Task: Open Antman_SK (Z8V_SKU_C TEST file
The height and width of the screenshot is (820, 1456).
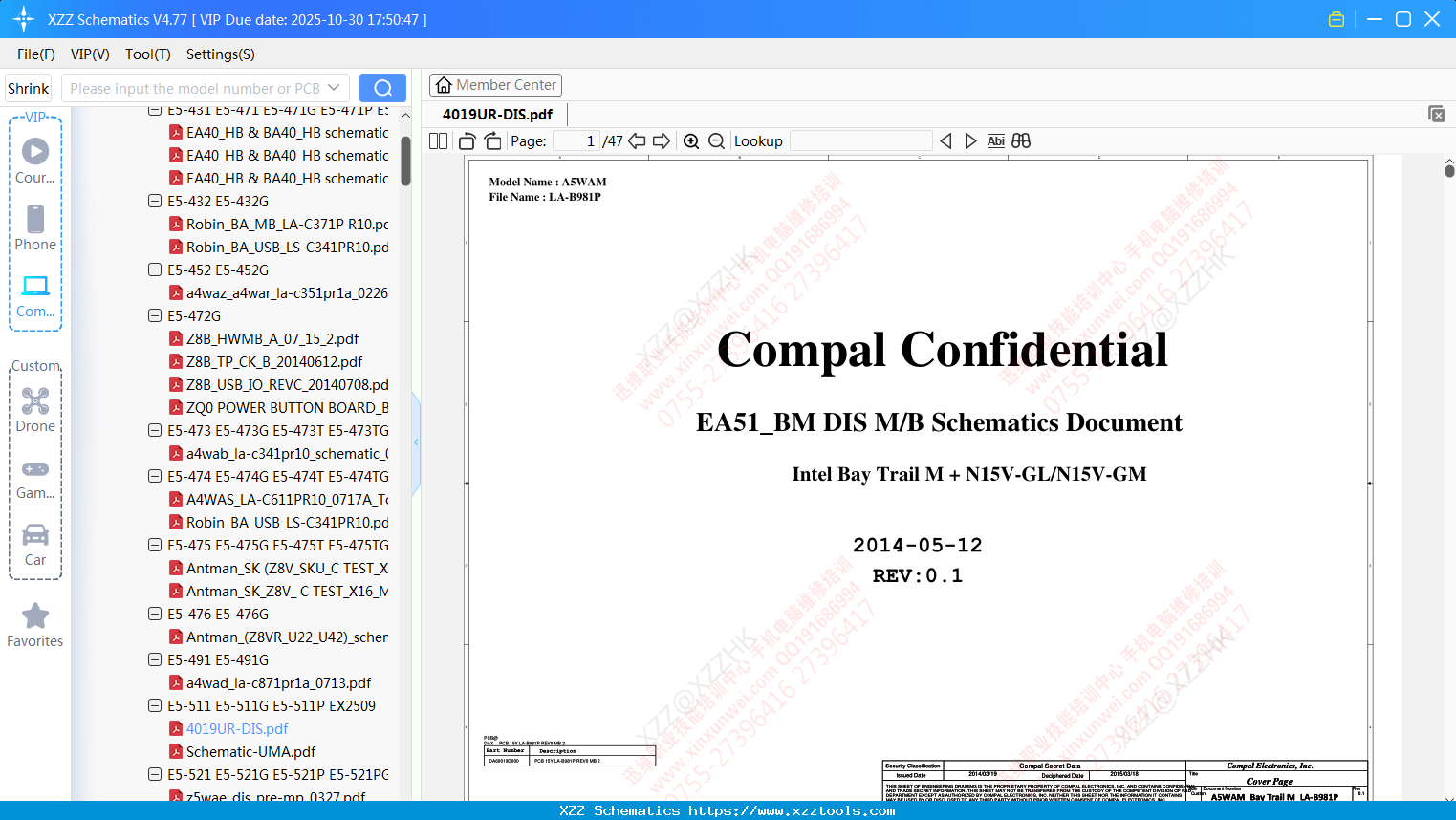Action: (287, 568)
